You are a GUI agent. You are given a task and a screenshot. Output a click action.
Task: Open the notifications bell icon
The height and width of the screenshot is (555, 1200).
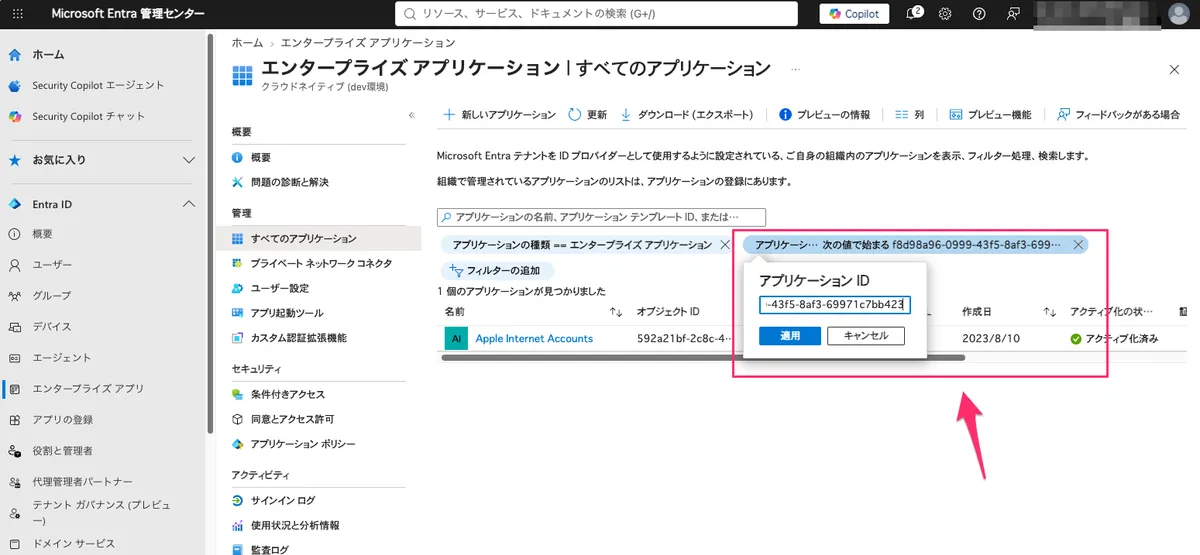tap(912, 14)
